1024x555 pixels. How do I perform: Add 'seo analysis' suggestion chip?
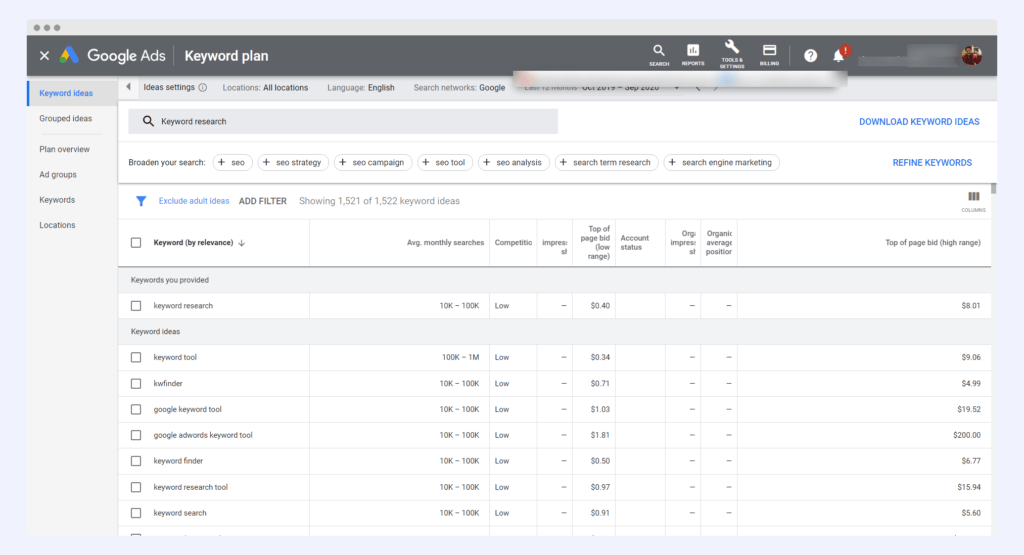pos(513,163)
